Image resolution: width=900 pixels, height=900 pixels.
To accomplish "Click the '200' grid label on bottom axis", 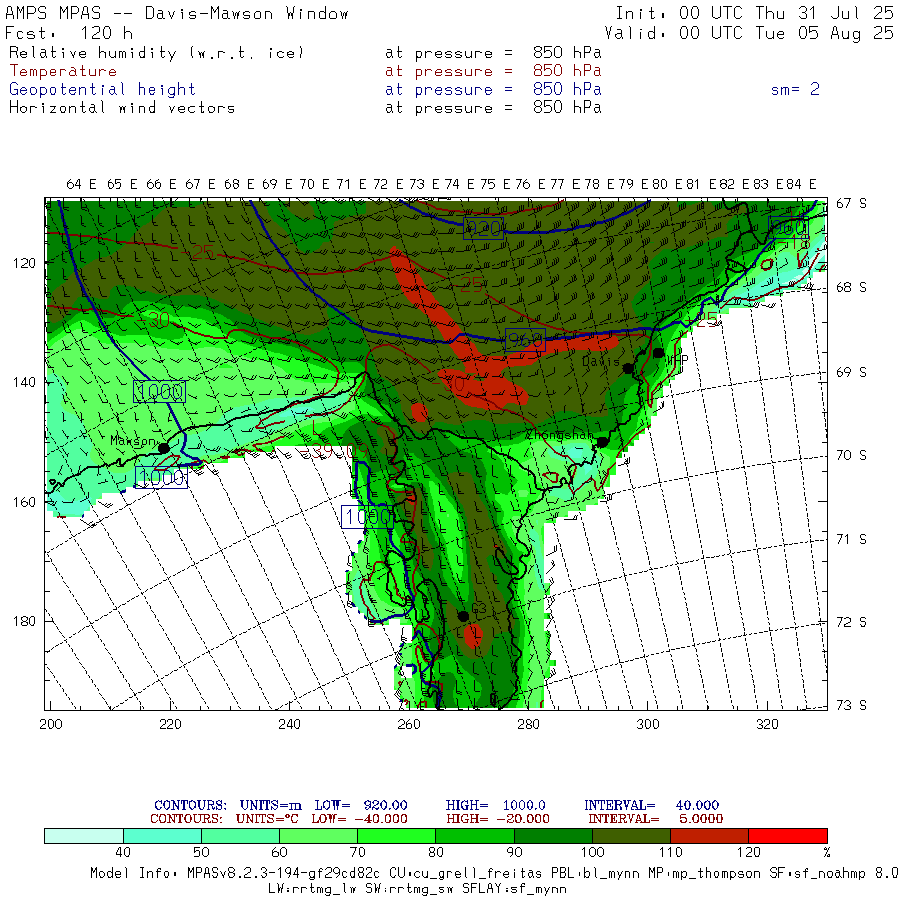I will (x=51, y=724).
